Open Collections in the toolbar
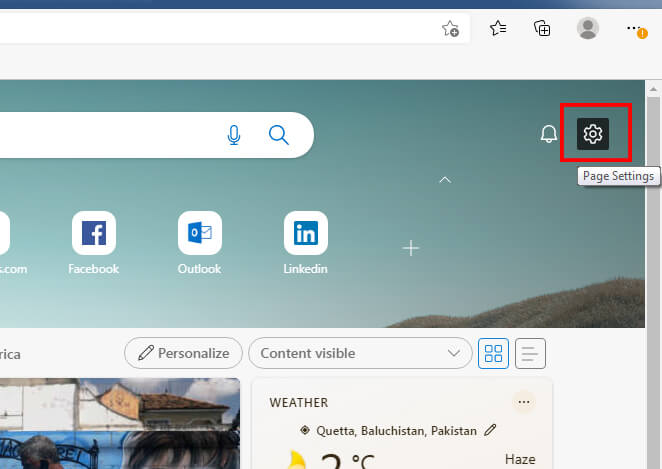The image size is (662, 469). (542, 29)
